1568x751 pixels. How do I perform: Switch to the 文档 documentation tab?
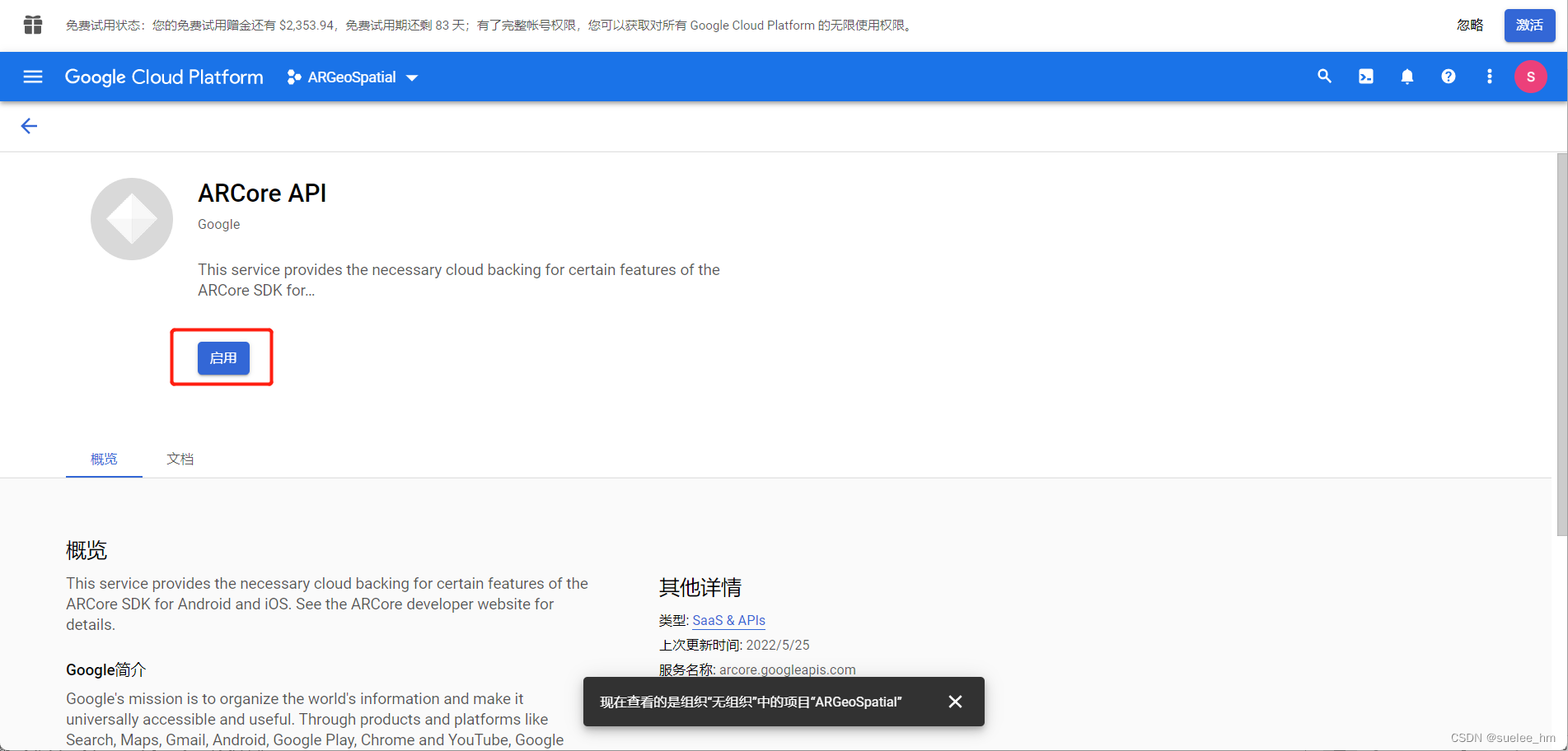coord(180,459)
